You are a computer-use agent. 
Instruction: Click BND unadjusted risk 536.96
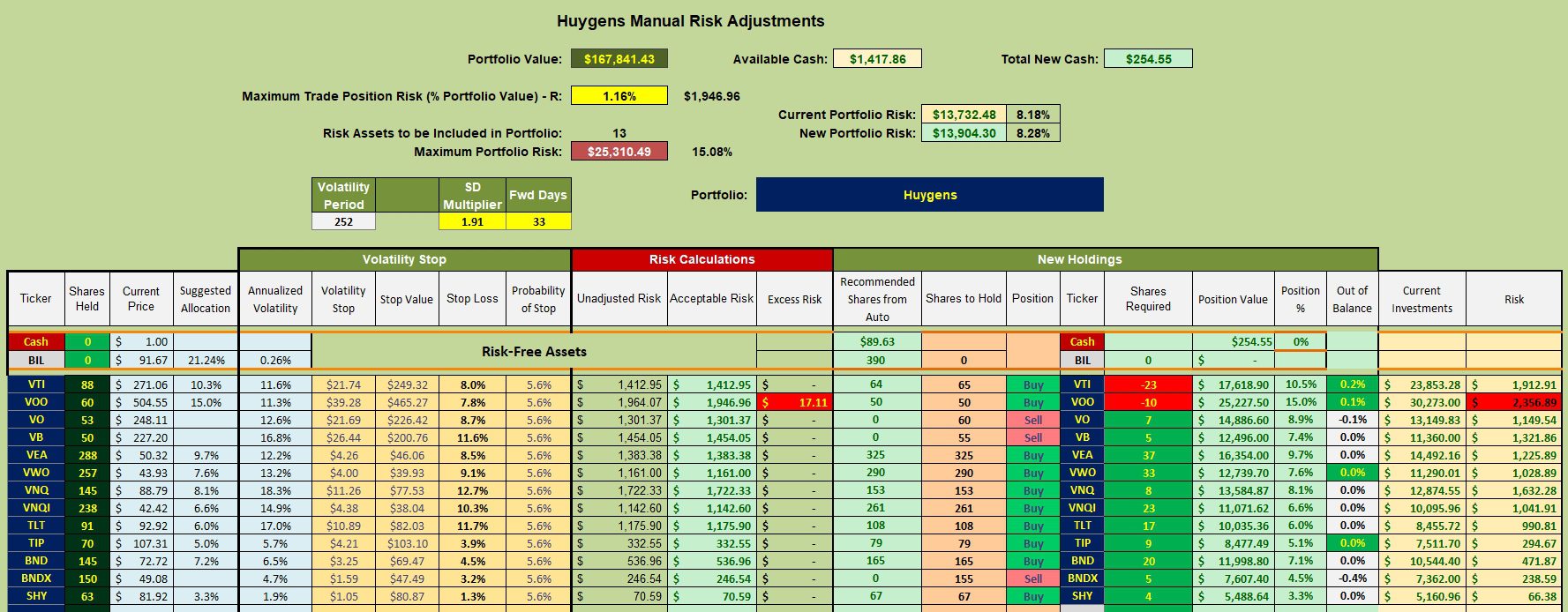[619, 561]
